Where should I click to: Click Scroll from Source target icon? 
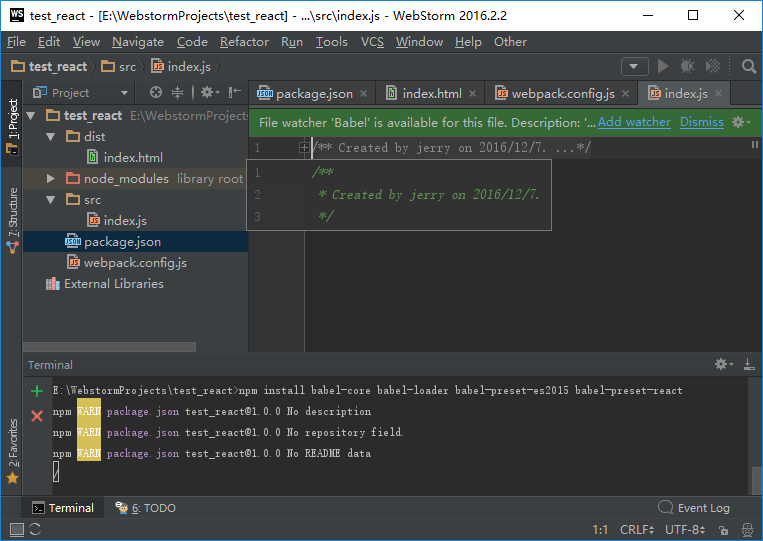(156, 92)
